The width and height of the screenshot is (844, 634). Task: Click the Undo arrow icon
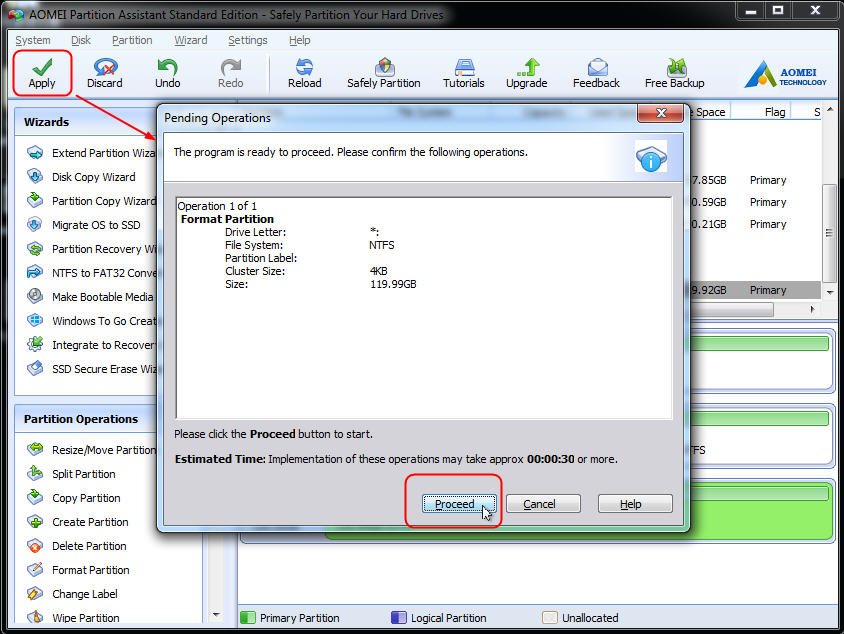[x=167, y=67]
